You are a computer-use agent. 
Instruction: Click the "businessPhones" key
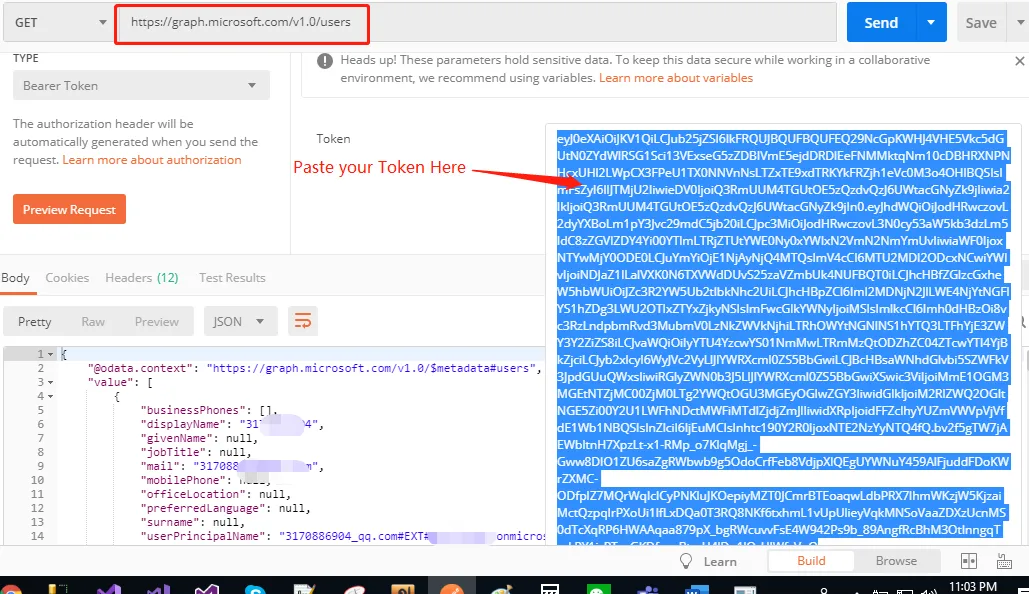pos(194,410)
